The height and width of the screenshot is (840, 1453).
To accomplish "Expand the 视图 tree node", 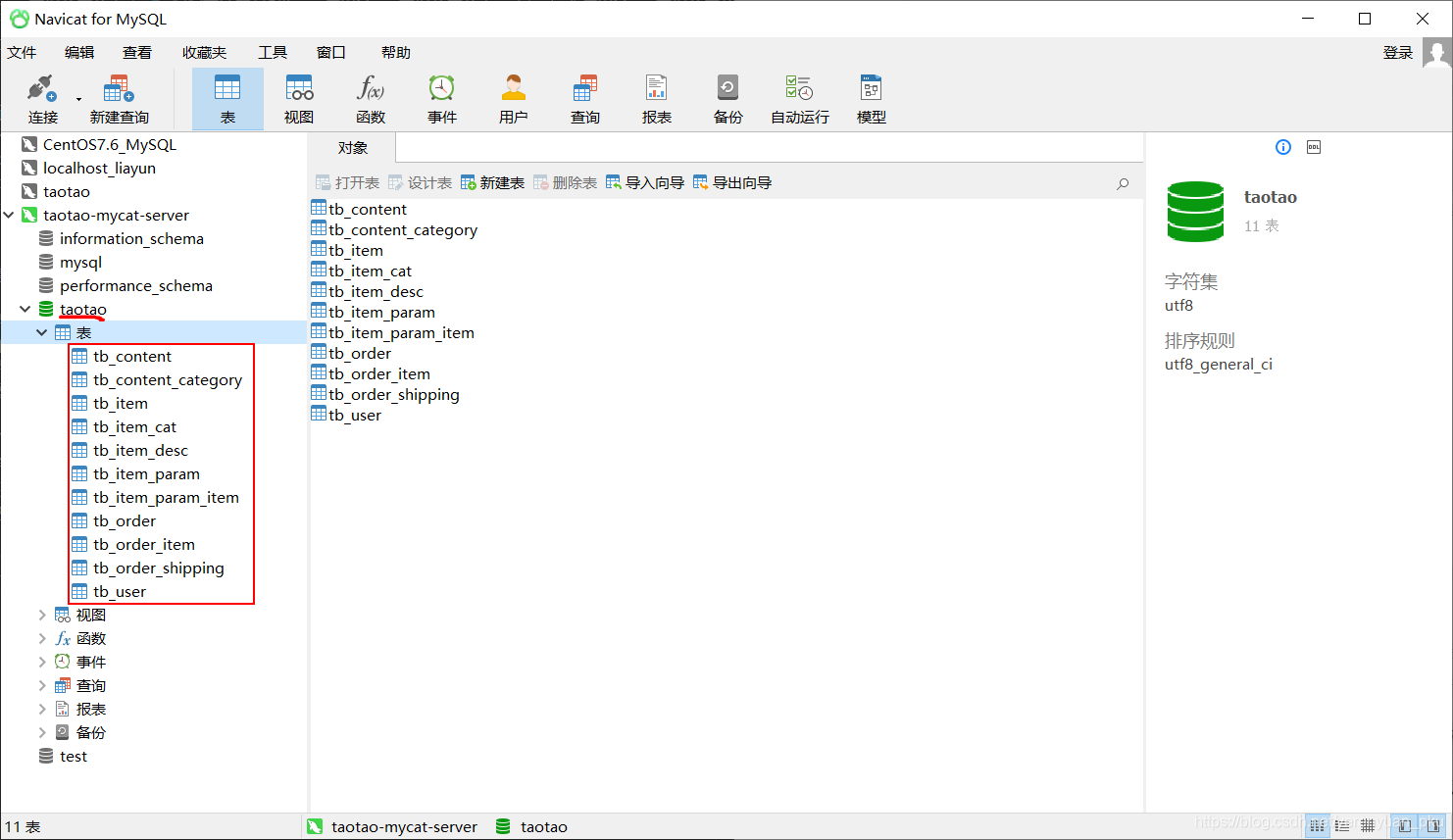I will (x=42, y=615).
